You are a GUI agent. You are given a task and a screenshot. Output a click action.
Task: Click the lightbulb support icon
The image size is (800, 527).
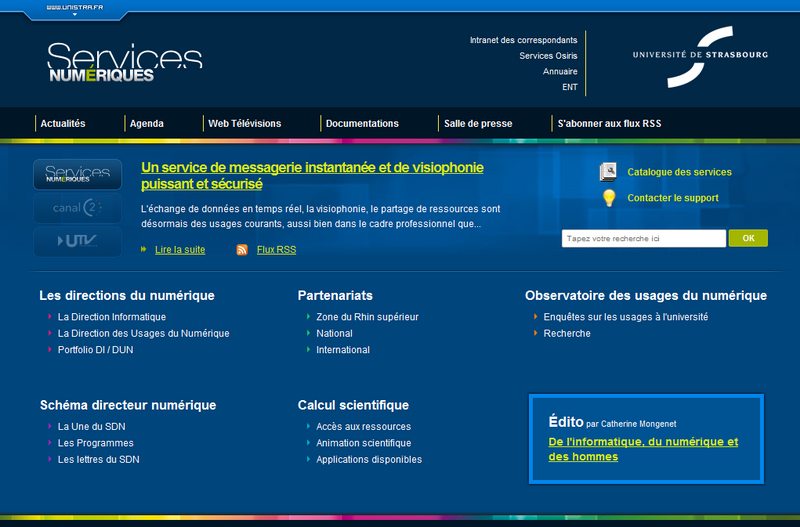[x=608, y=198]
